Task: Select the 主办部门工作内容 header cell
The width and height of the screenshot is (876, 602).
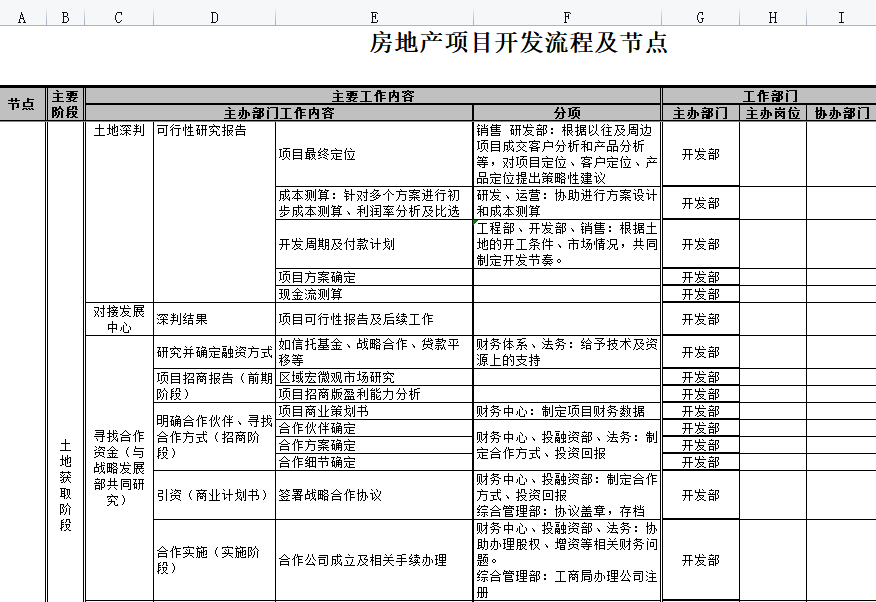Action: click(x=279, y=113)
